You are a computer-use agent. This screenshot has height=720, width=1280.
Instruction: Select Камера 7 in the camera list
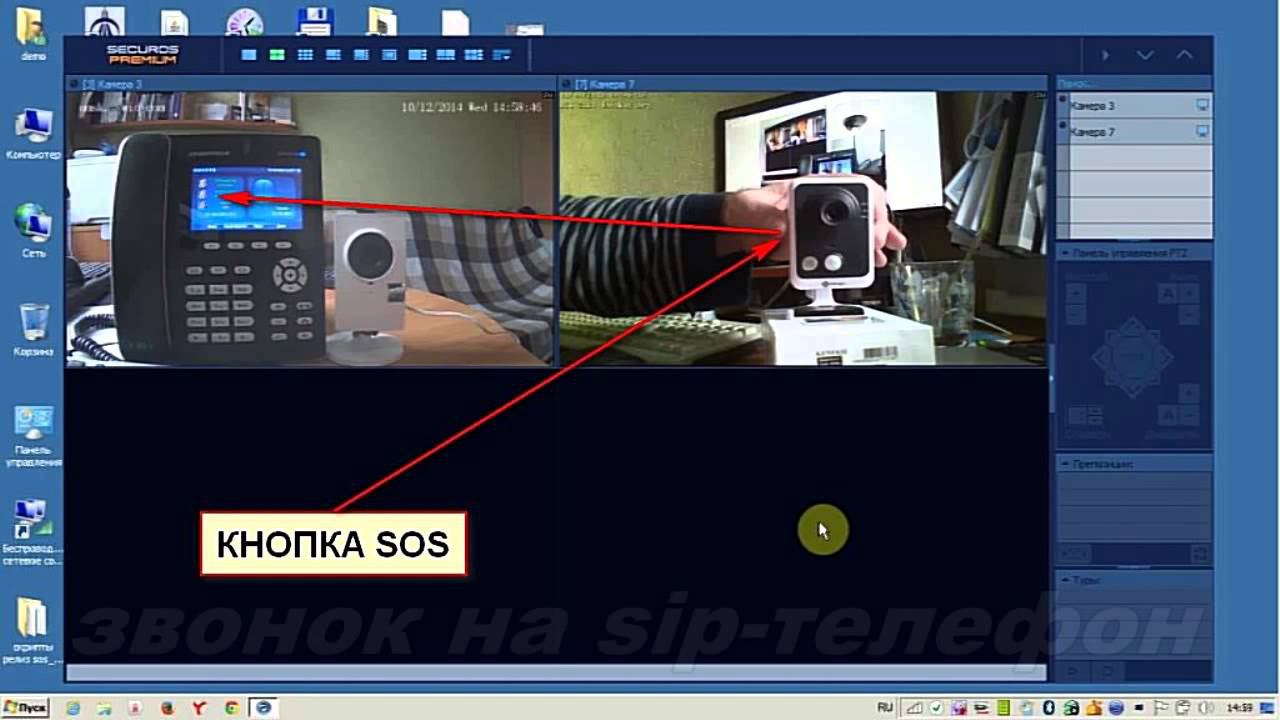(x=1135, y=131)
